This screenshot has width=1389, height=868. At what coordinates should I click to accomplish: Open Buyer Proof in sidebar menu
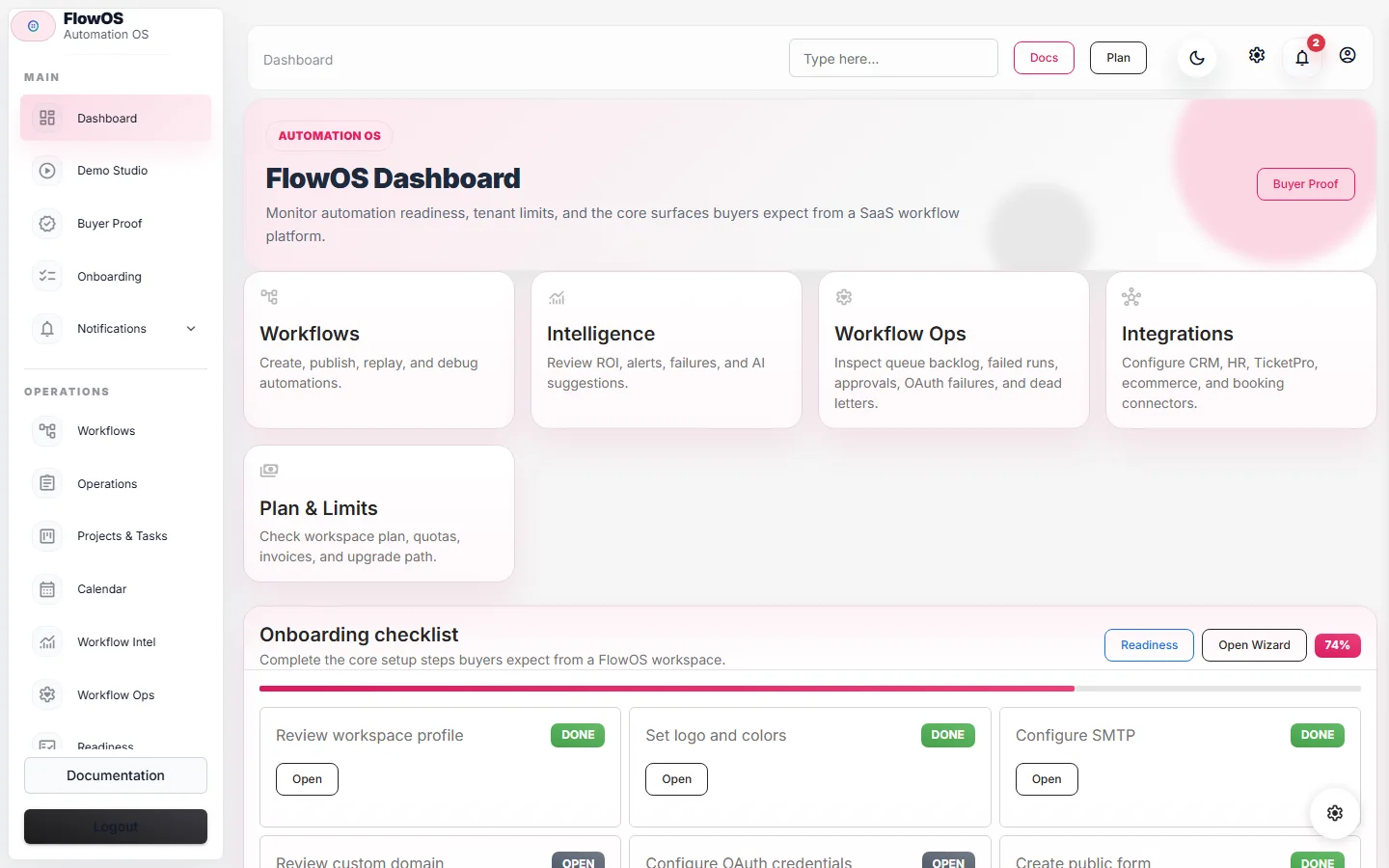pyautogui.click(x=116, y=224)
